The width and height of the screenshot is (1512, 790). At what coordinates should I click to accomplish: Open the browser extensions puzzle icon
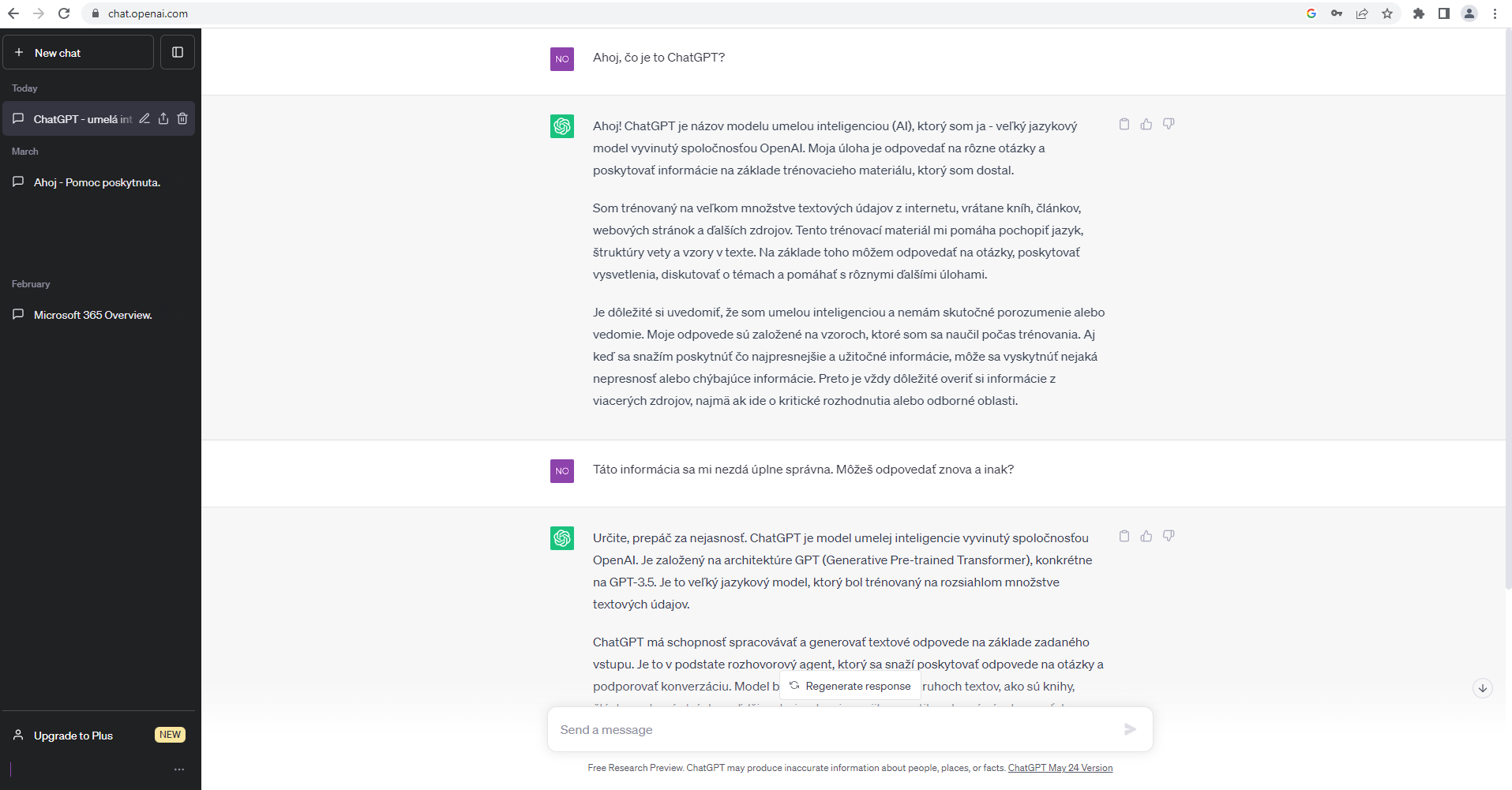click(1419, 13)
